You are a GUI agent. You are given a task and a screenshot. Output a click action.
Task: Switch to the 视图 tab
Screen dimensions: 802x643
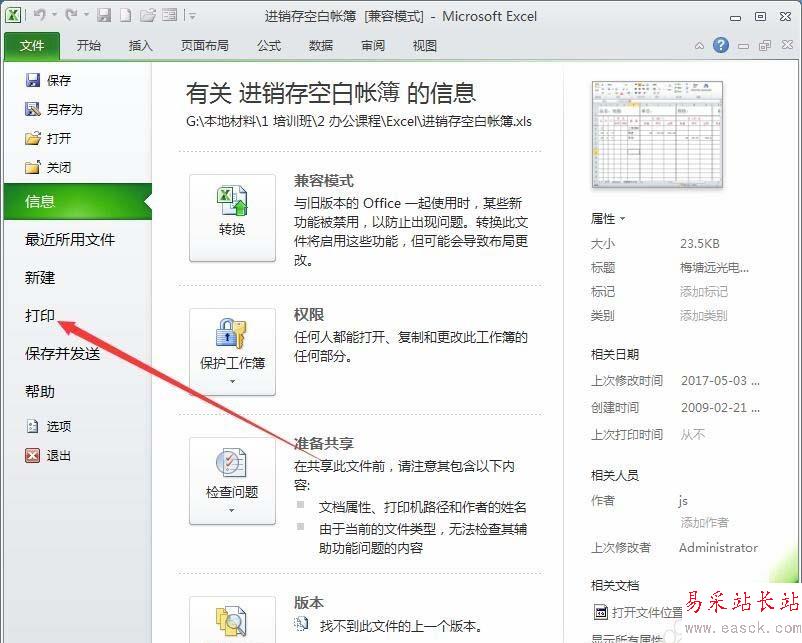coord(425,46)
